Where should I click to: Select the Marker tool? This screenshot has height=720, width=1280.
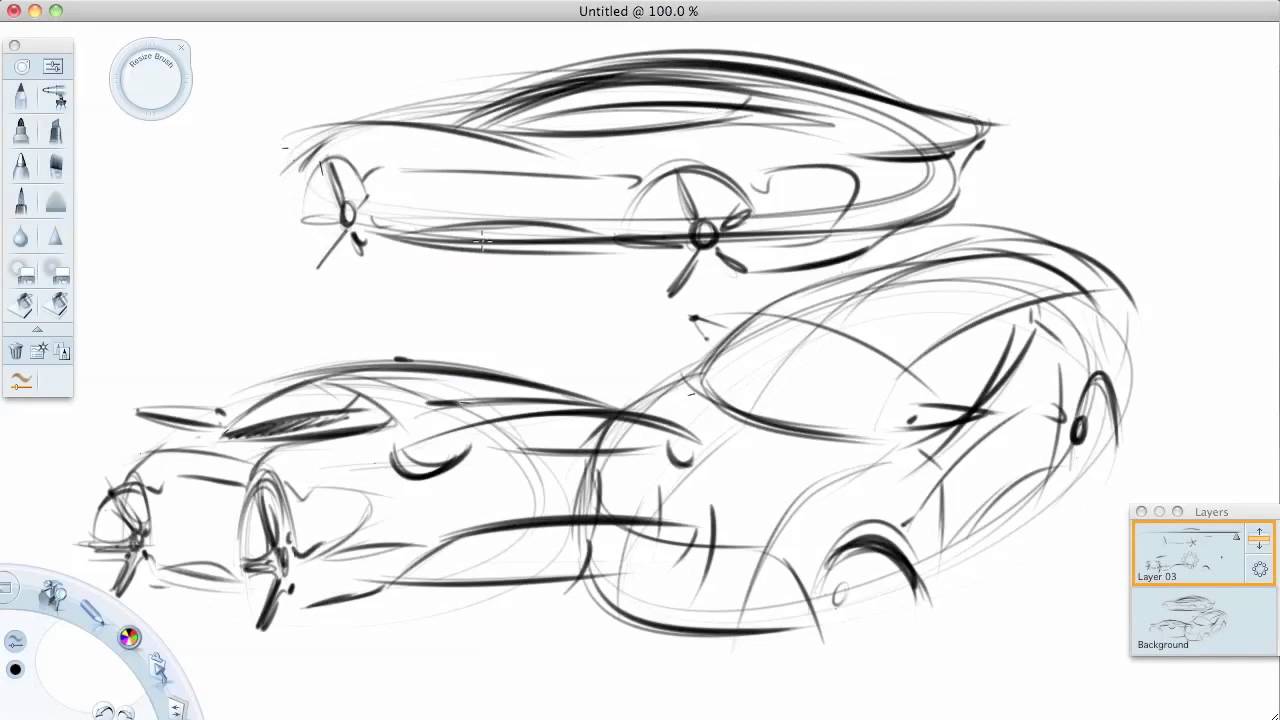point(22,131)
